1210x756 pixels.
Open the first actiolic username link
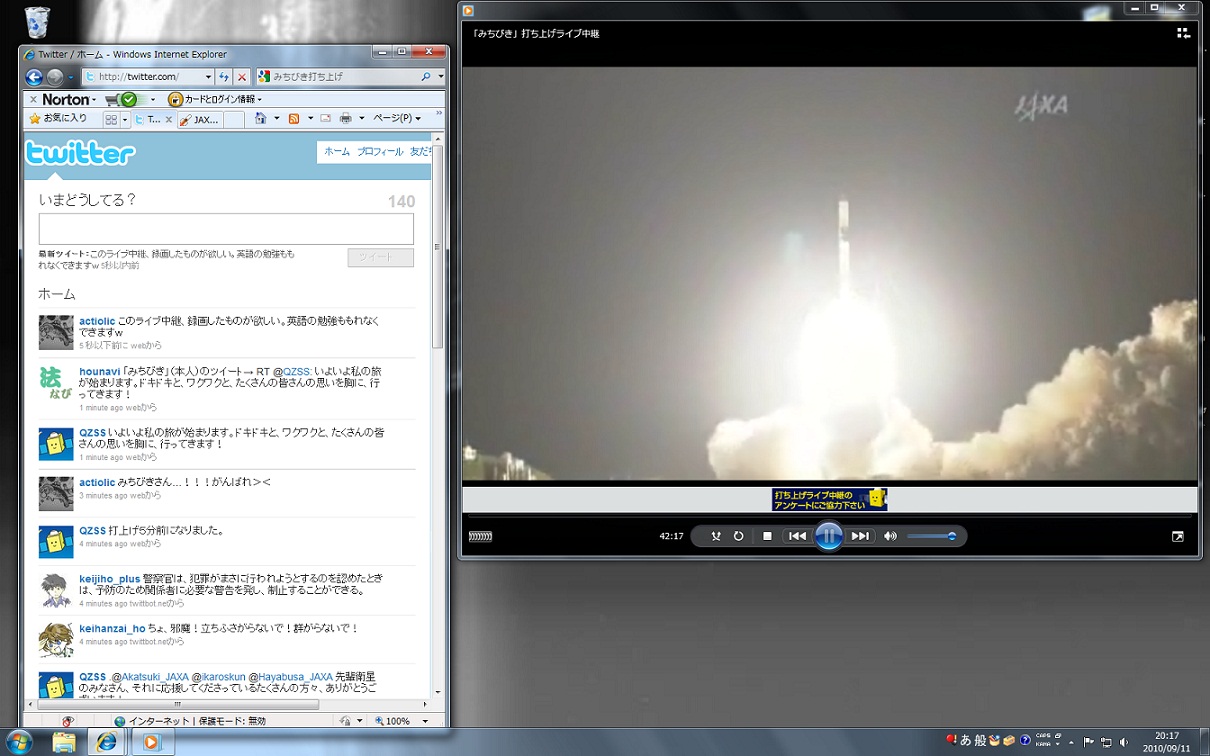[97, 321]
